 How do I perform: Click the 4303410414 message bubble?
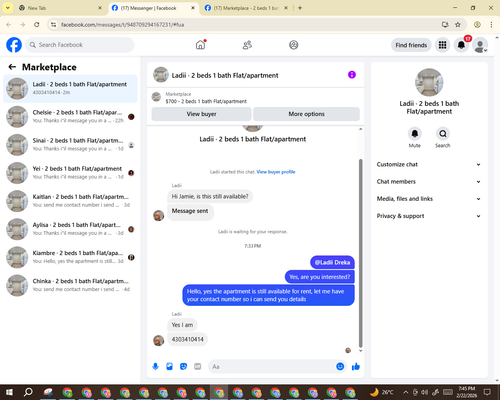point(187,339)
